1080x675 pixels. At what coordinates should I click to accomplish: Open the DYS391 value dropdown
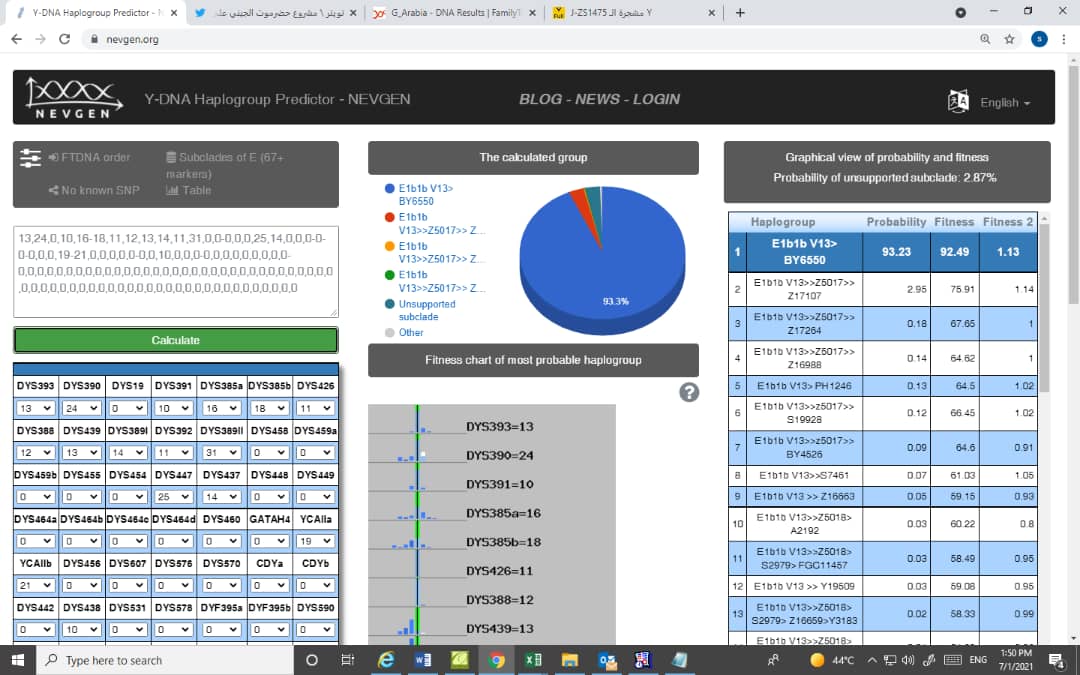coord(173,408)
